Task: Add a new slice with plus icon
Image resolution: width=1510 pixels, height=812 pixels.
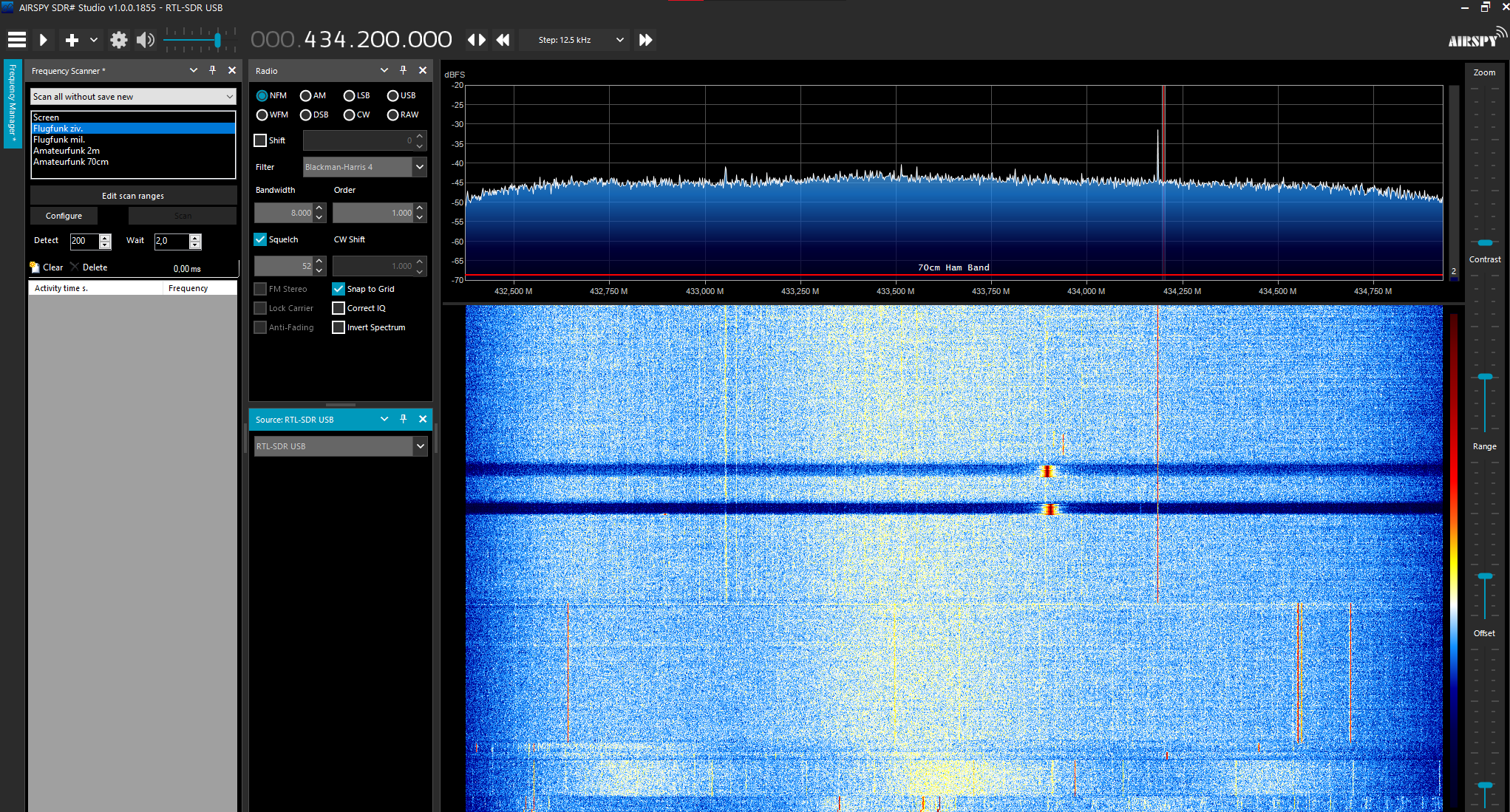Action: point(72,40)
